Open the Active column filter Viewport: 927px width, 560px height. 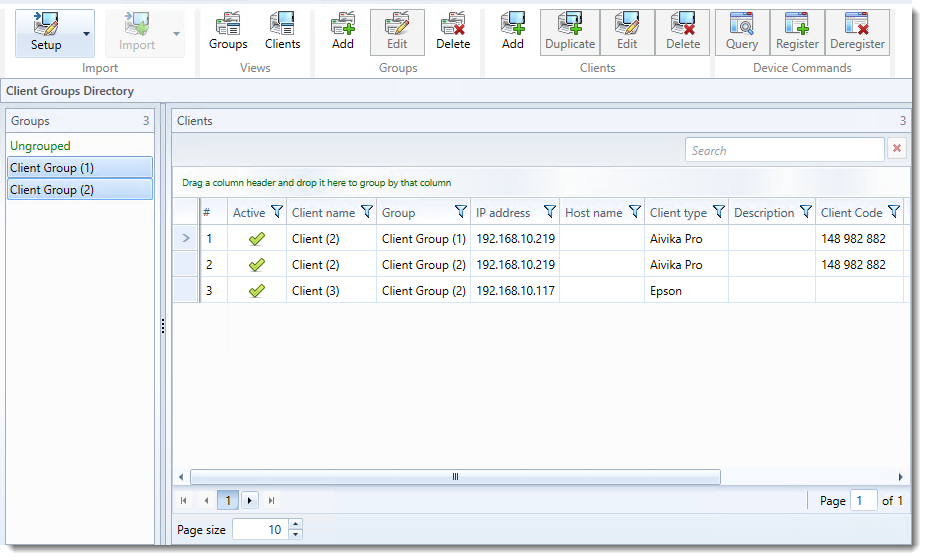[x=277, y=212]
